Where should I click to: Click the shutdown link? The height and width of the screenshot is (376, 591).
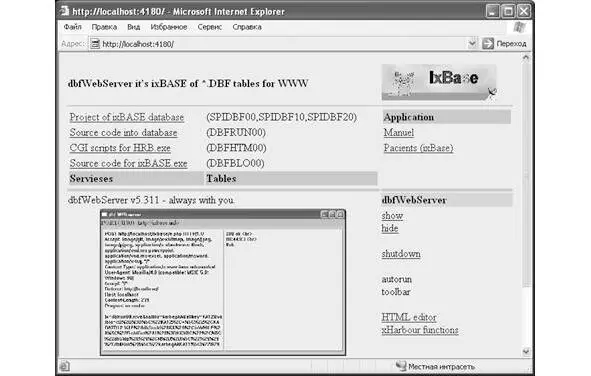(401, 254)
